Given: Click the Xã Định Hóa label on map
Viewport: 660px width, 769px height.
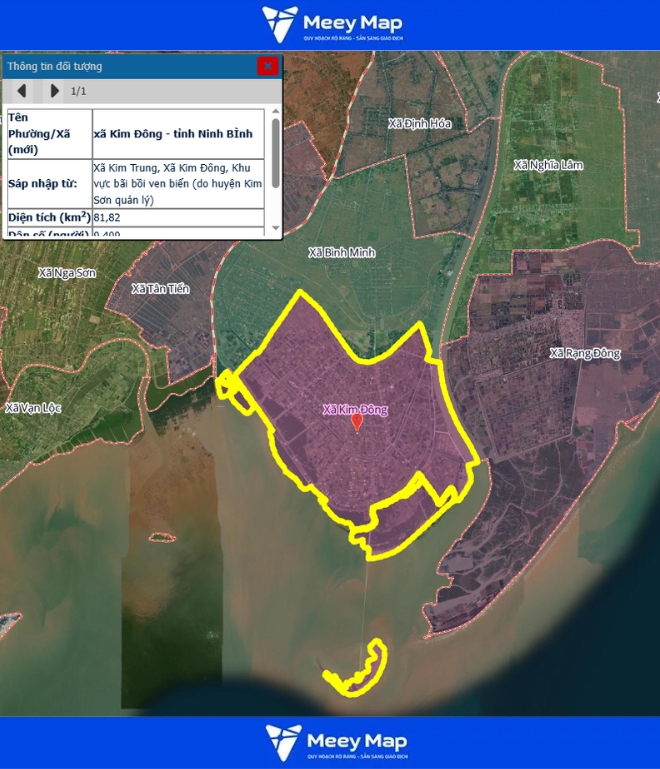Looking at the screenshot, I should pyautogui.click(x=420, y=124).
